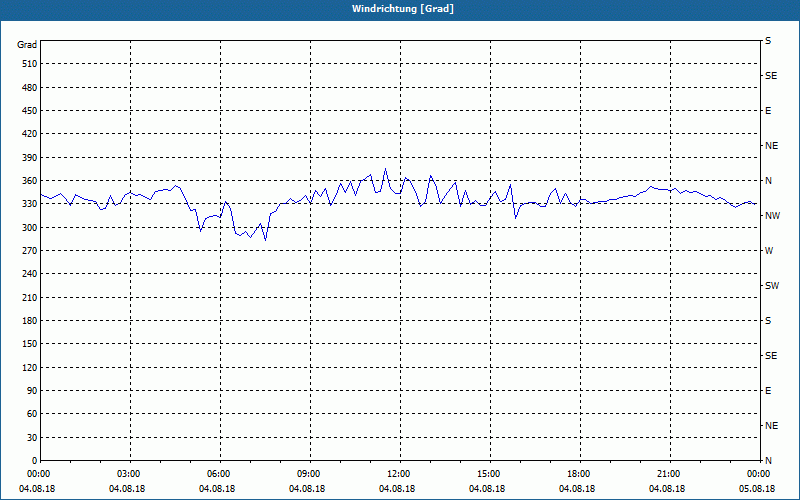Screen dimensions: 800x500
Task: Click the 09:00 time label
Action: click(310, 474)
